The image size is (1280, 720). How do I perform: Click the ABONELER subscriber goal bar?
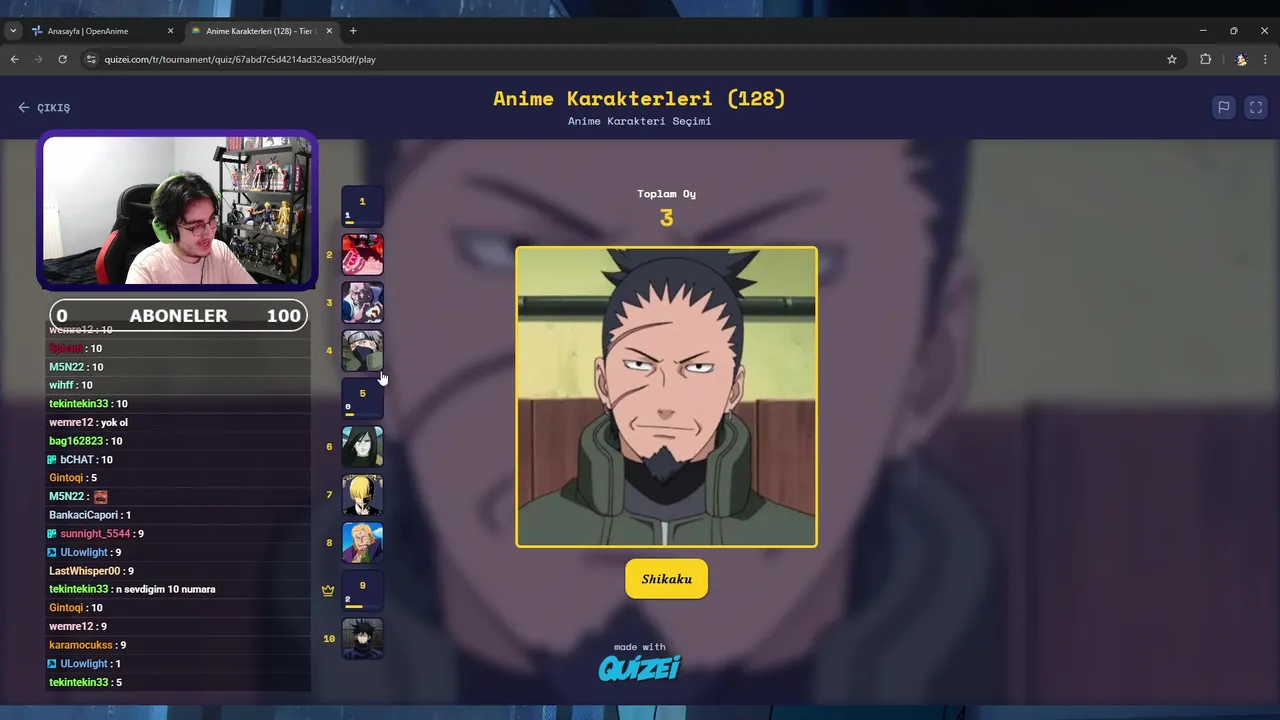point(178,315)
